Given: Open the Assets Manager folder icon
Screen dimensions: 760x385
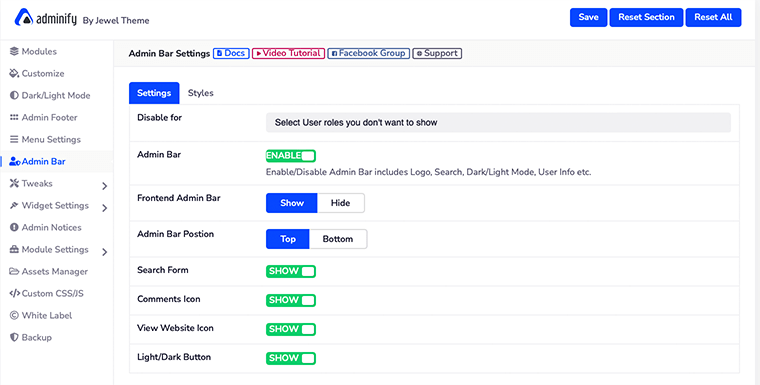Looking at the screenshot, I should (14, 272).
